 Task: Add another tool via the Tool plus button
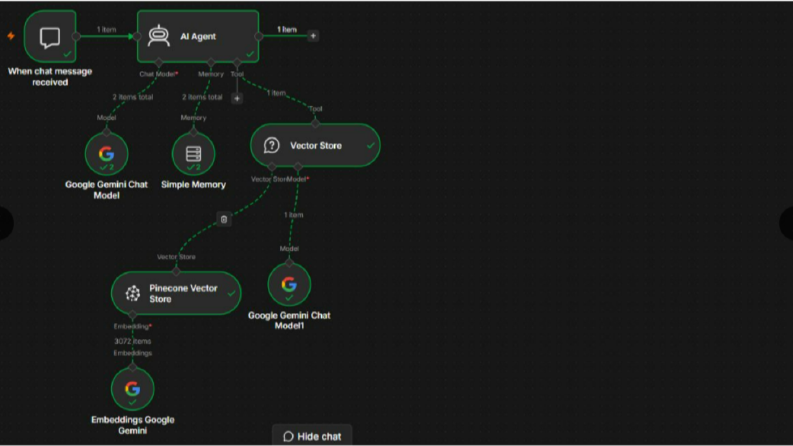point(237,99)
